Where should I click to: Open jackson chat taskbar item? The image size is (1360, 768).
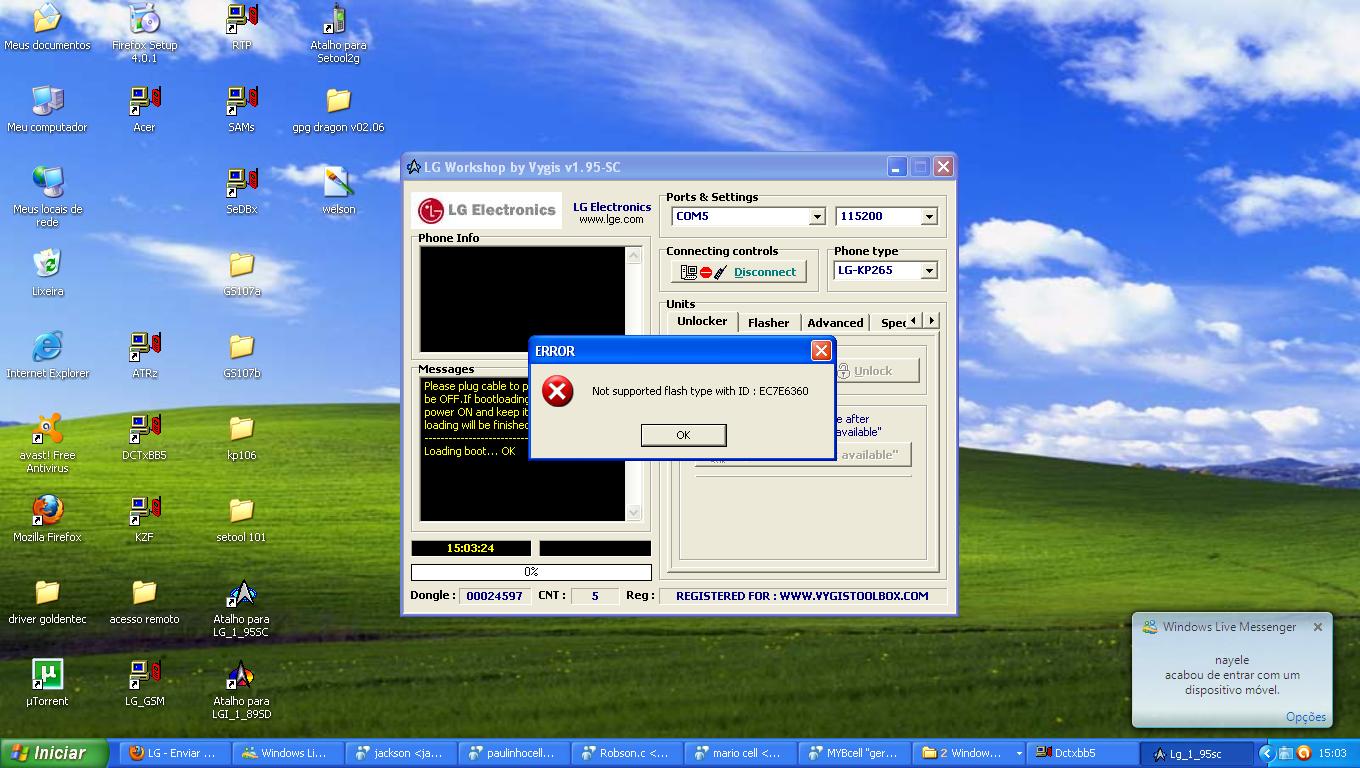click(403, 753)
